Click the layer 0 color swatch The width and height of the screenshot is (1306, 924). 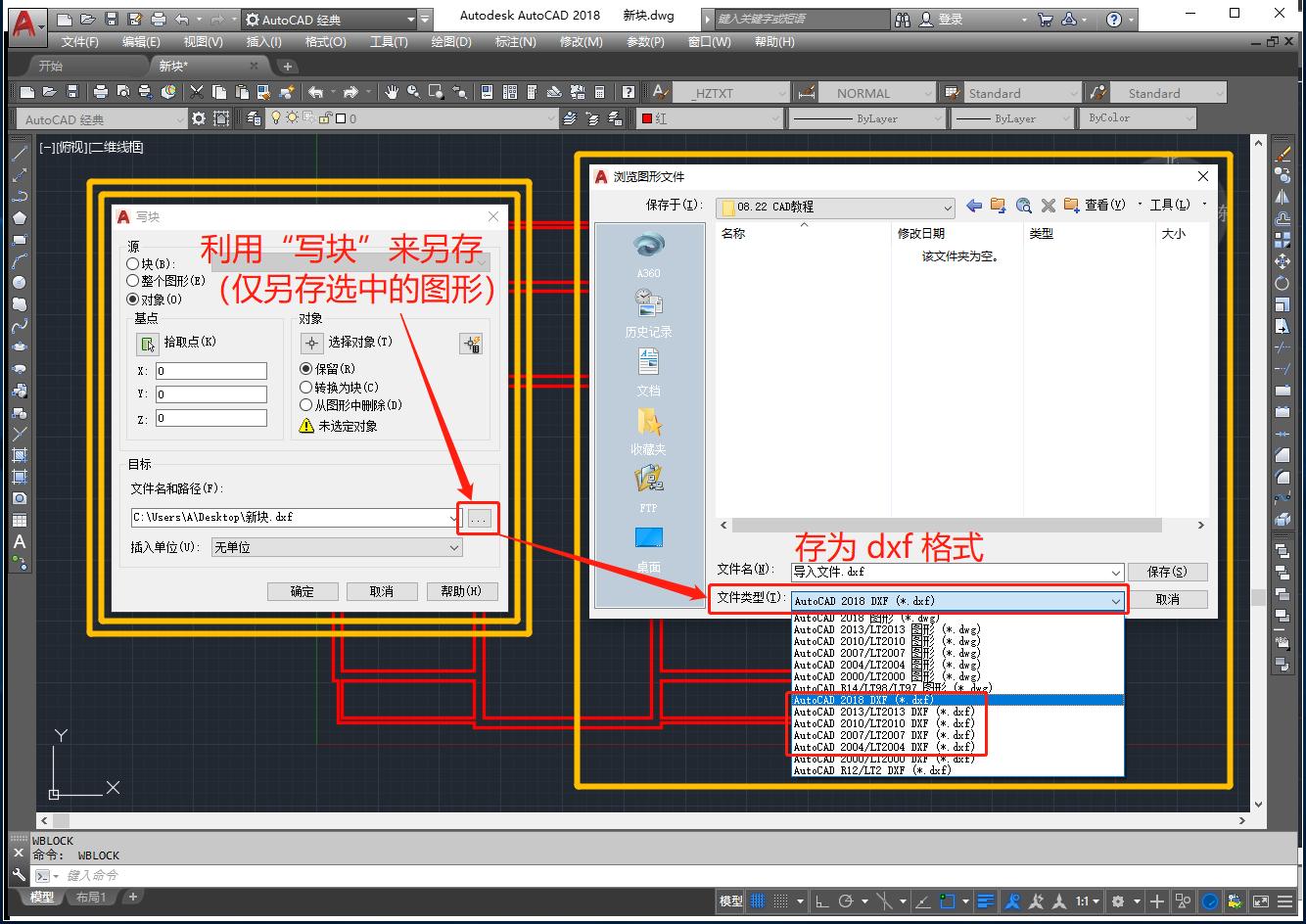coord(341,118)
